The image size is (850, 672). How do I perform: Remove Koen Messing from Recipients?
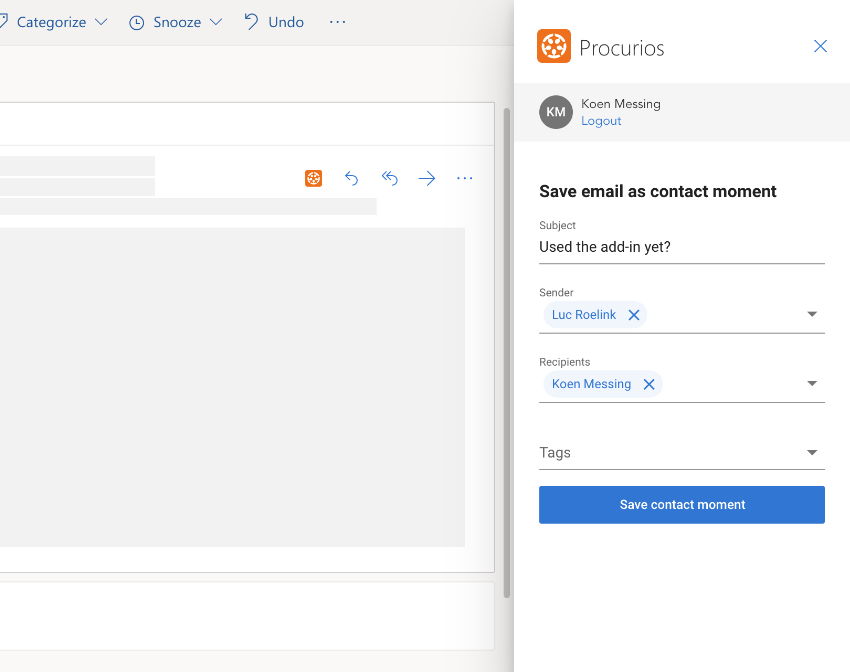click(x=649, y=384)
